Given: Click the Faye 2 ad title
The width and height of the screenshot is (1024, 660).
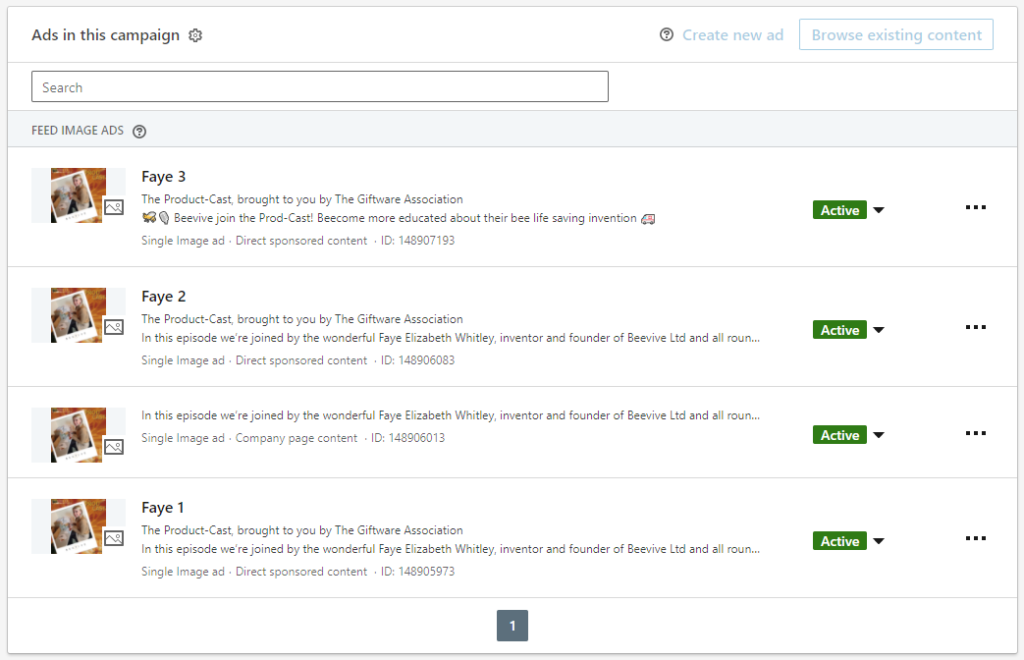Looking at the screenshot, I should point(163,296).
